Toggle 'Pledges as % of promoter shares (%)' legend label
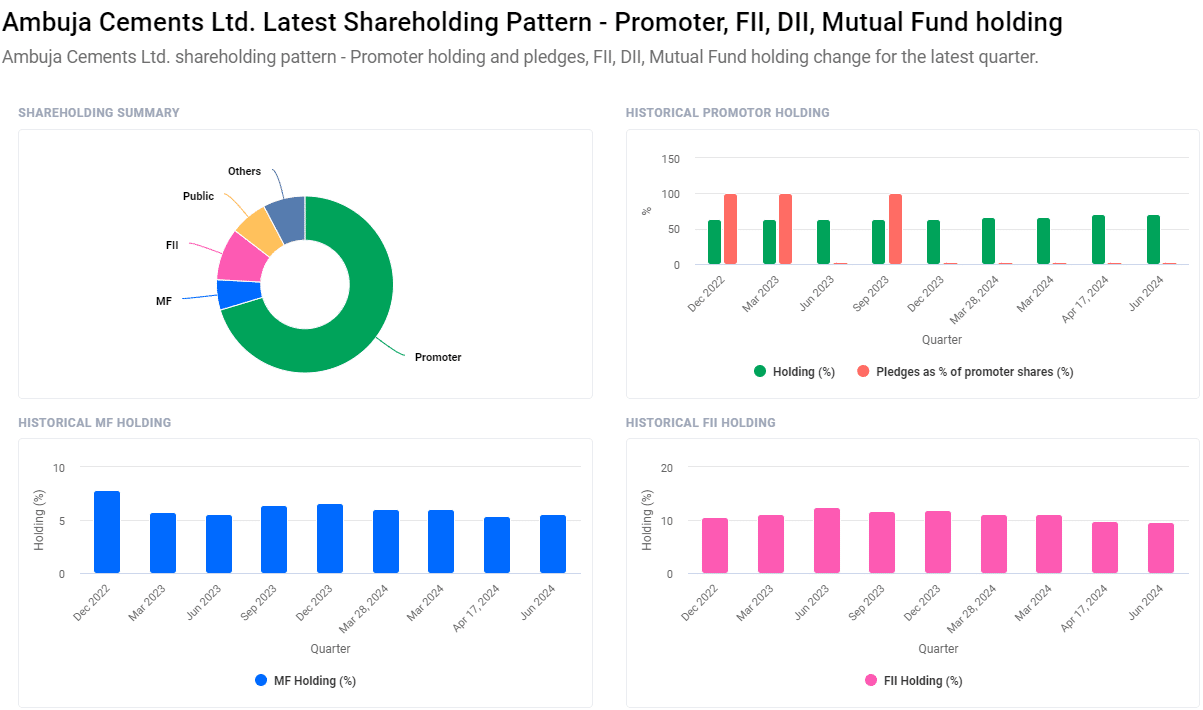This screenshot has height=710, width=1203. point(974,372)
